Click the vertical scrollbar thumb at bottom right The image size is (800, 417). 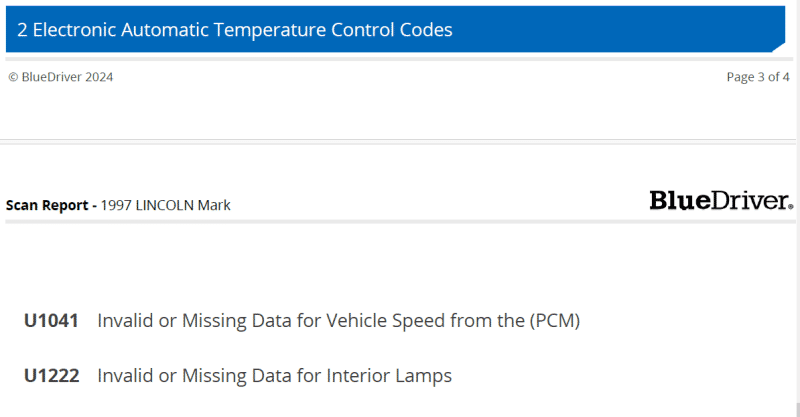[x=797, y=410]
